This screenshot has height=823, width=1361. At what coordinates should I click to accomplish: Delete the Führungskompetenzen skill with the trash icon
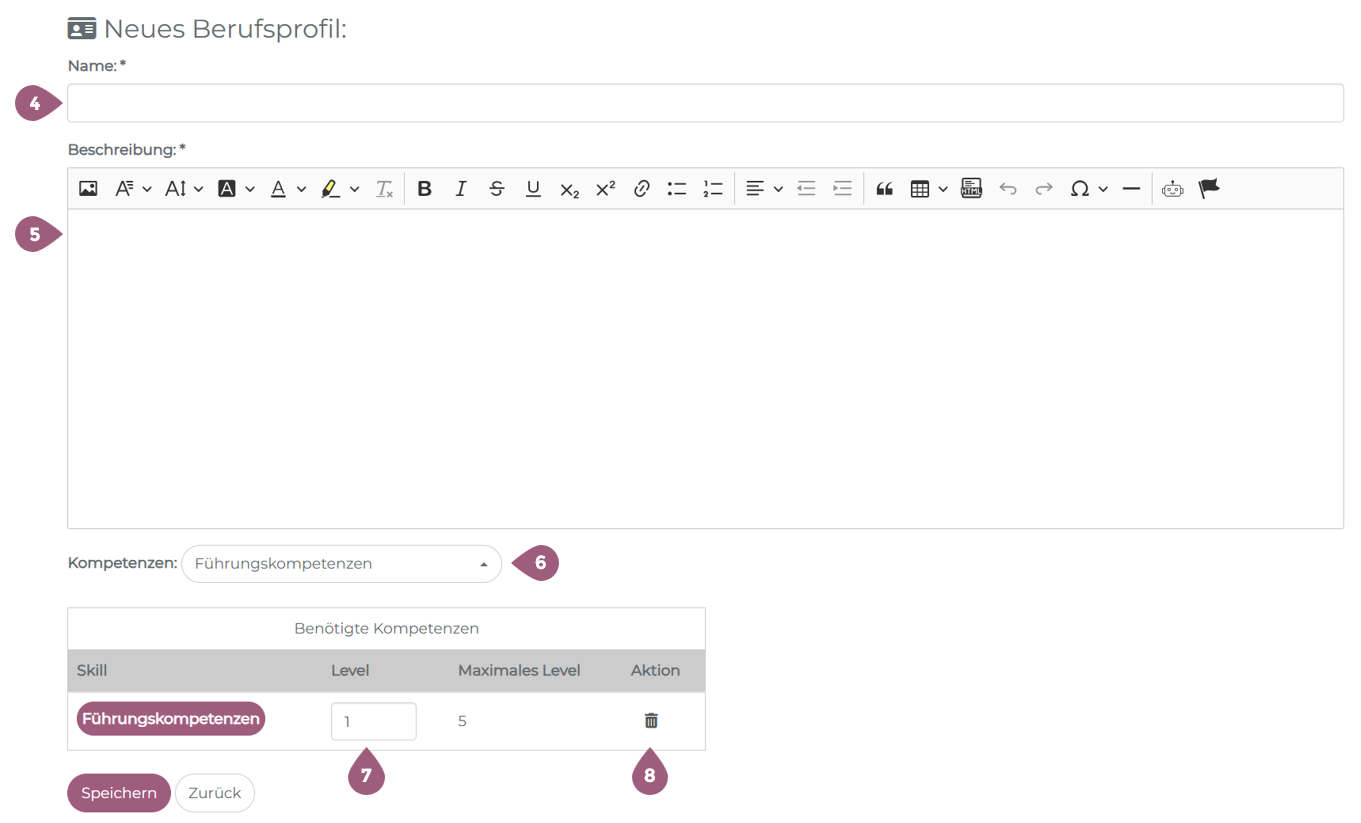click(651, 721)
